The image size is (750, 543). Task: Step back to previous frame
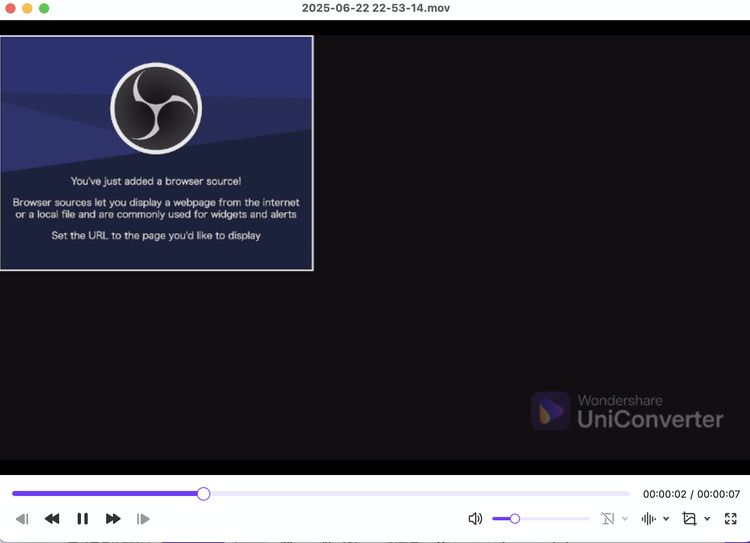(x=22, y=519)
